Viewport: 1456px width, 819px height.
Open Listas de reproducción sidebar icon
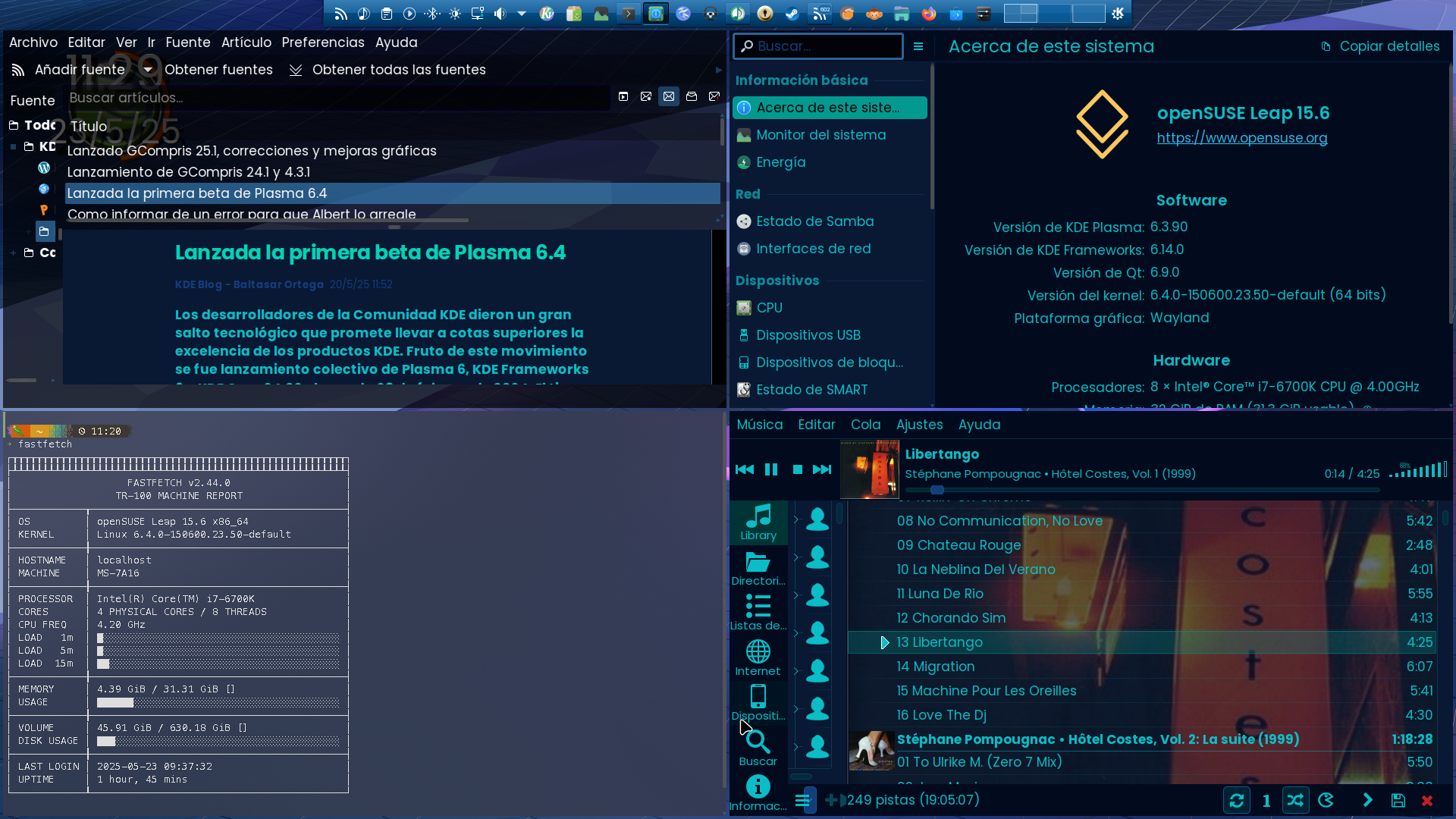[x=758, y=613]
